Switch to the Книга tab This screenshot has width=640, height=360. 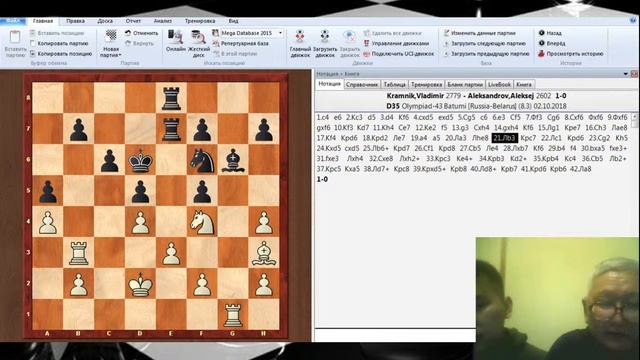(524, 84)
